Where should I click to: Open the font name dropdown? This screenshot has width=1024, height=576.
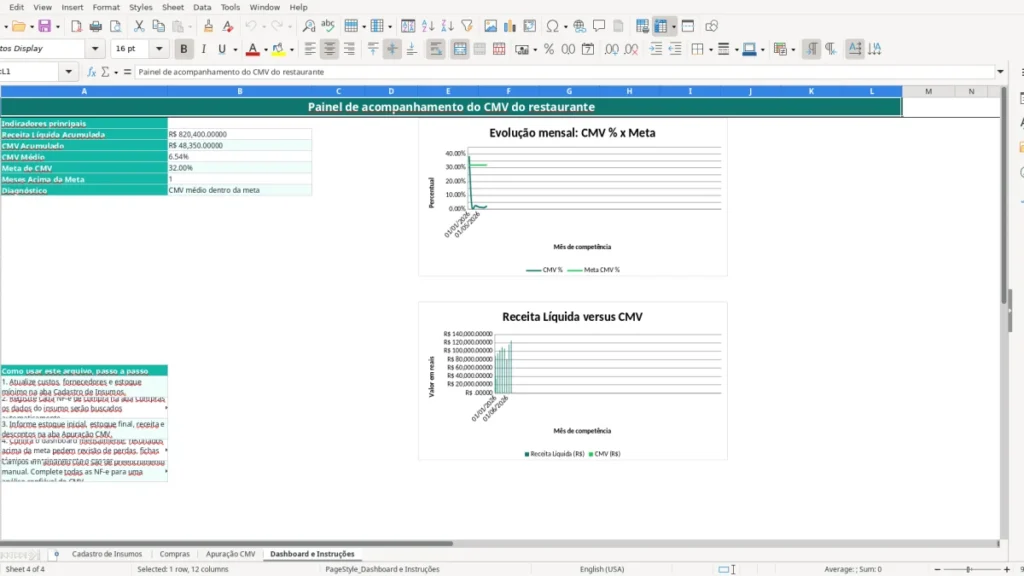click(95, 49)
